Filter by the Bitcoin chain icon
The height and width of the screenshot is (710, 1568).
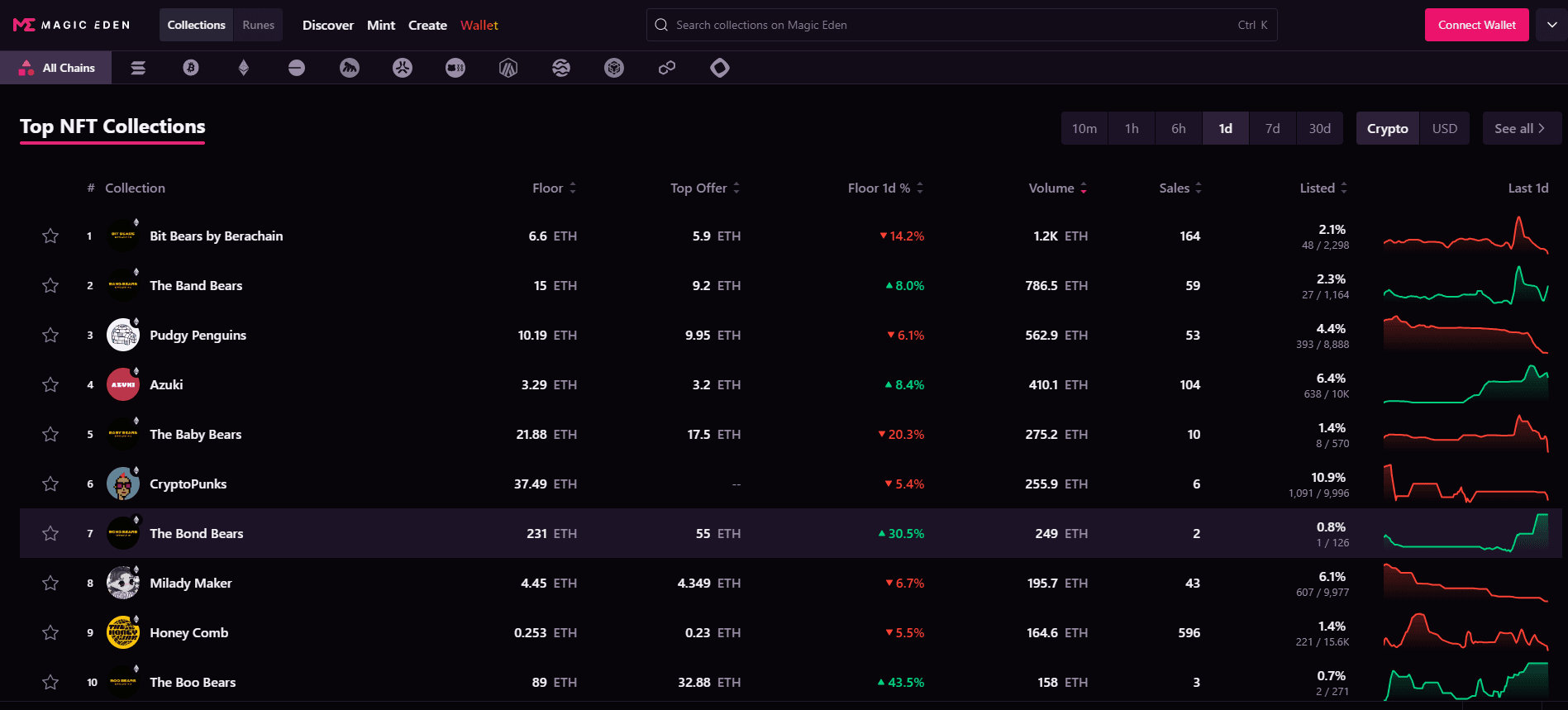[191, 68]
